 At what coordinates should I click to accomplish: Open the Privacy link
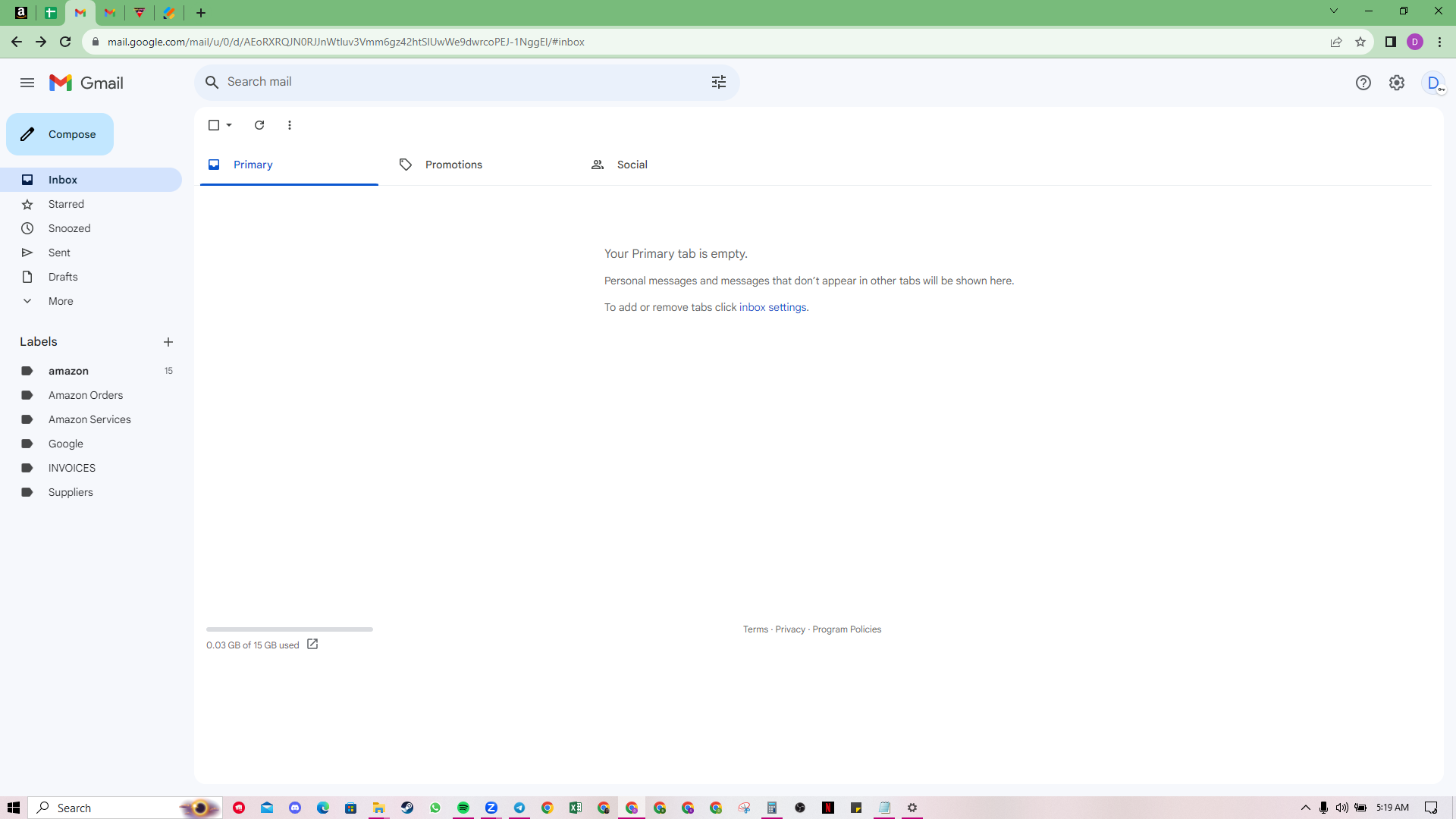coord(790,629)
